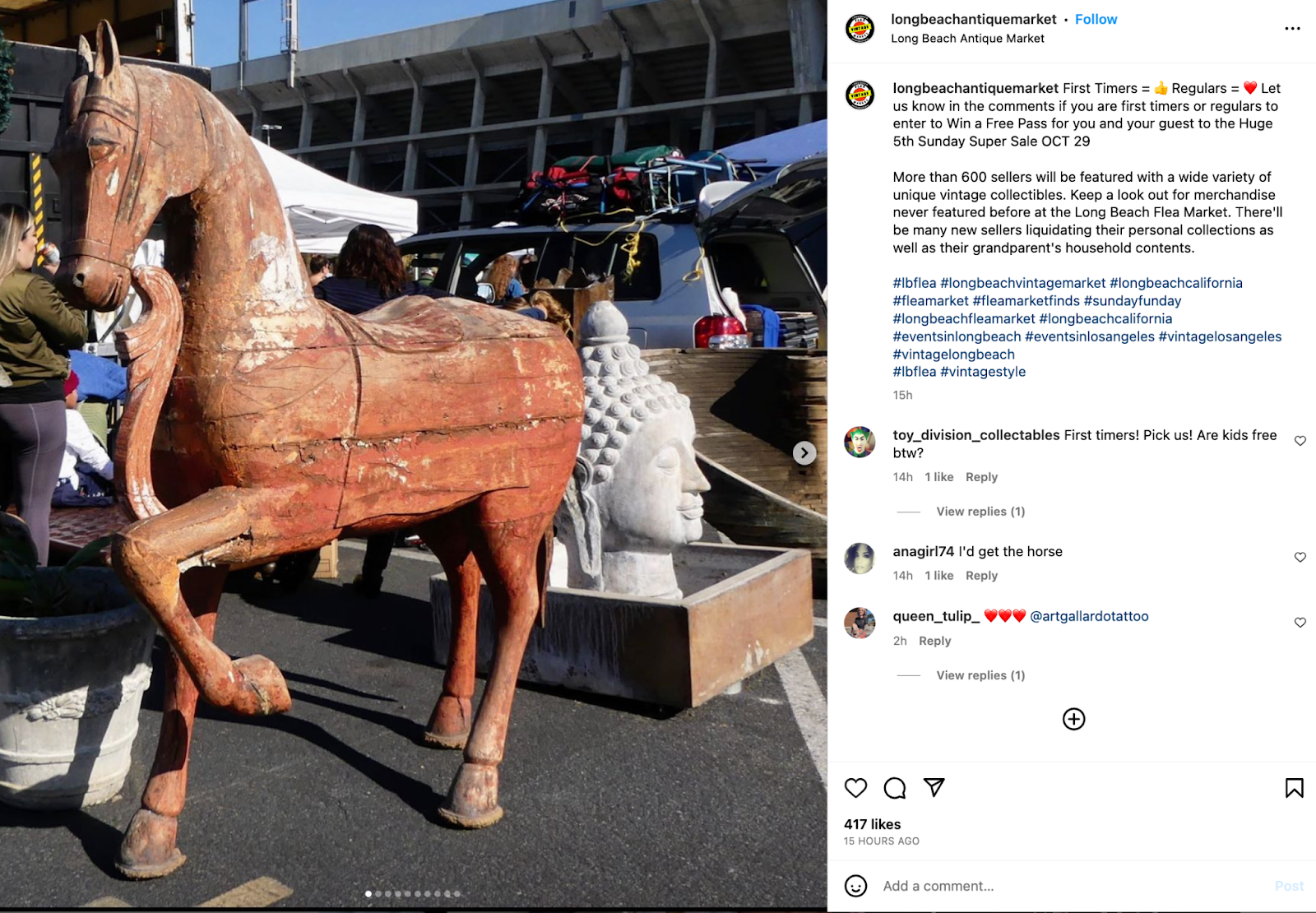Open the #fleamarketfinds hashtag
This screenshot has height=913, width=1316.
[x=1026, y=301]
